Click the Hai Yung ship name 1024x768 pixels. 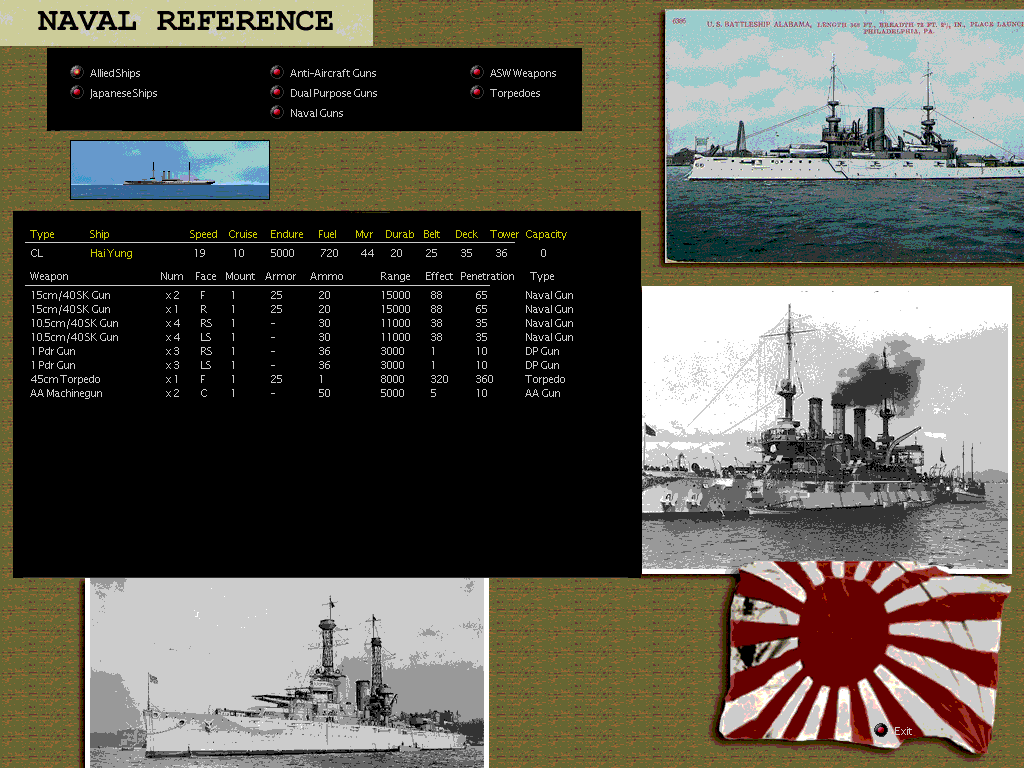(111, 253)
